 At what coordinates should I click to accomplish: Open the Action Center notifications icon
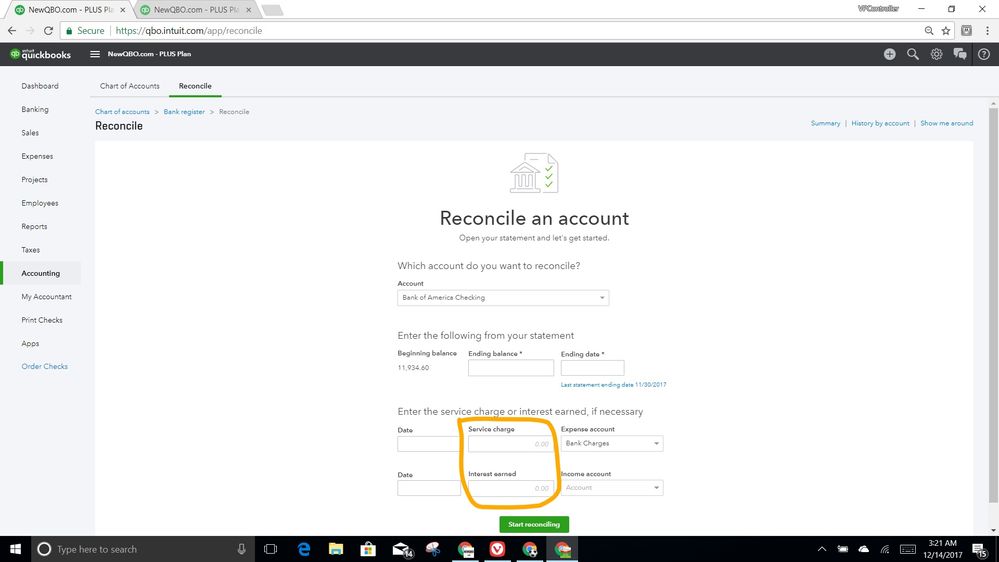[x=981, y=549]
